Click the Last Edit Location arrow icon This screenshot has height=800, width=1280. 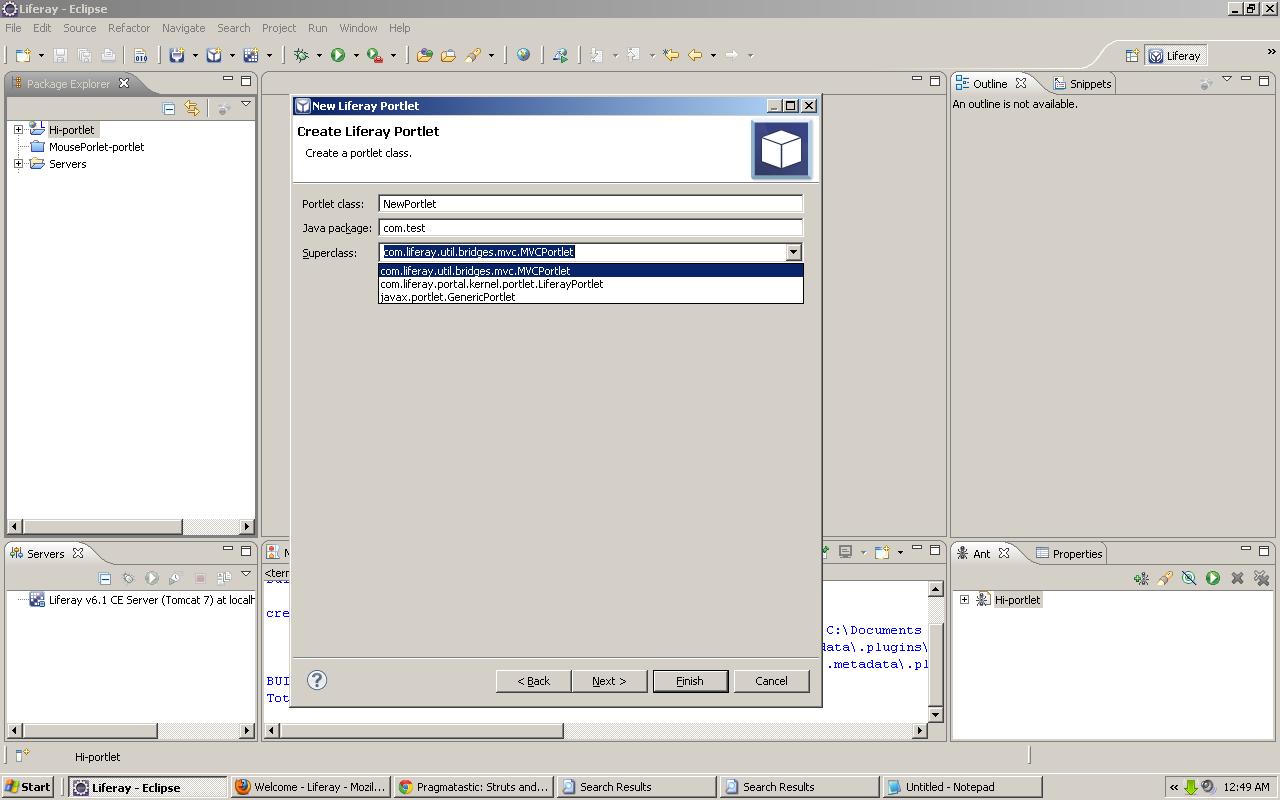tap(671, 55)
